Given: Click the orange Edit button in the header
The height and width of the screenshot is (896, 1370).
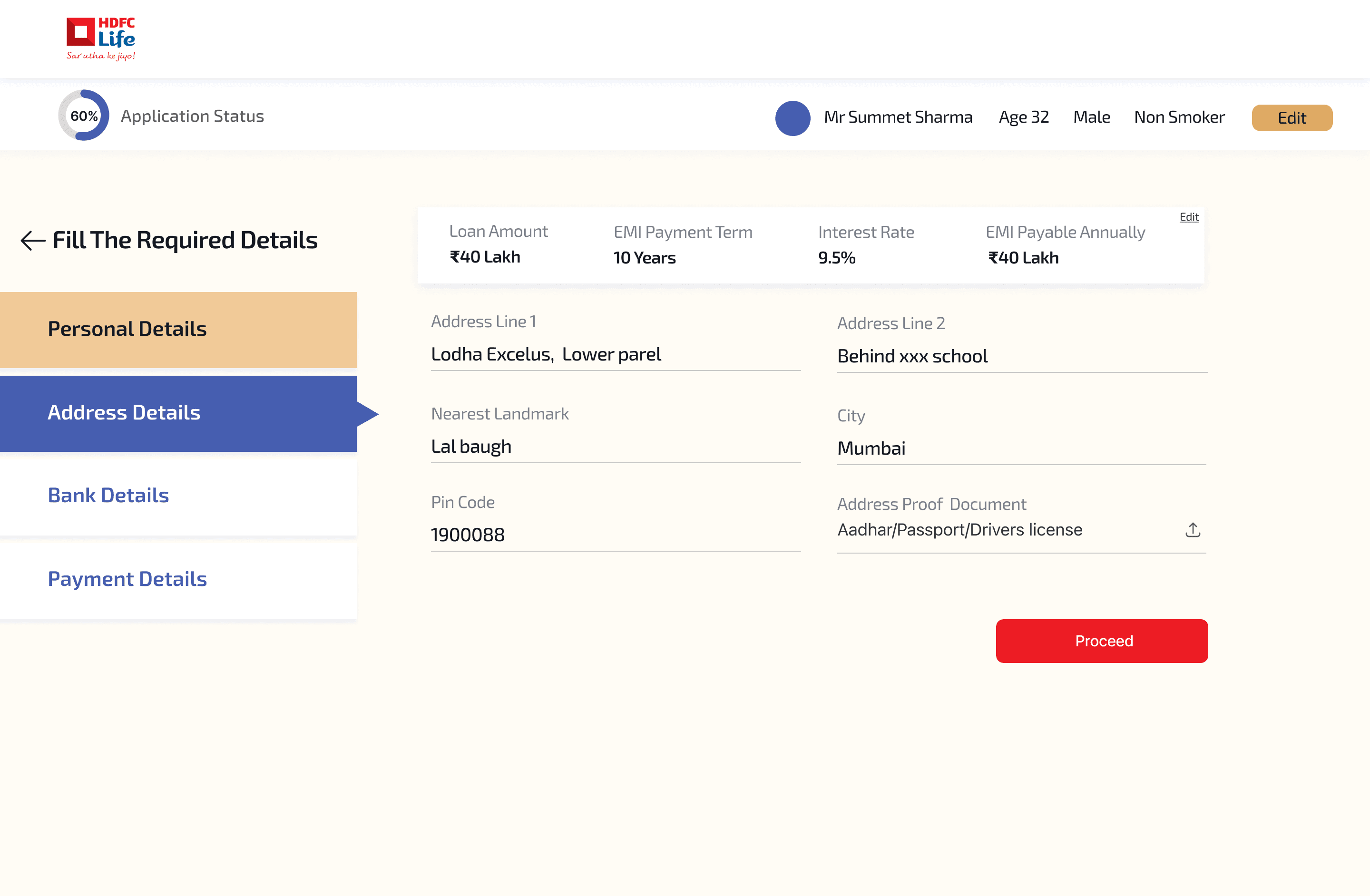Looking at the screenshot, I should click(1292, 118).
